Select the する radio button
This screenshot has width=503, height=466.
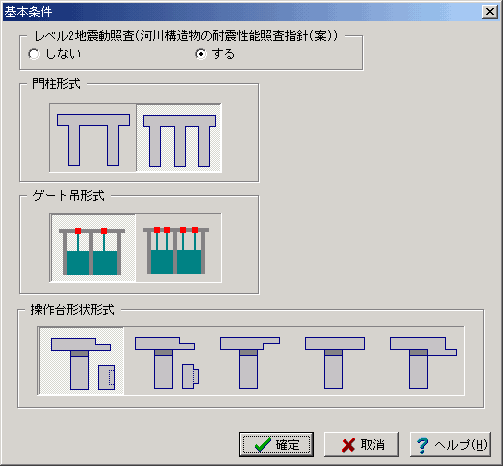tap(201, 54)
